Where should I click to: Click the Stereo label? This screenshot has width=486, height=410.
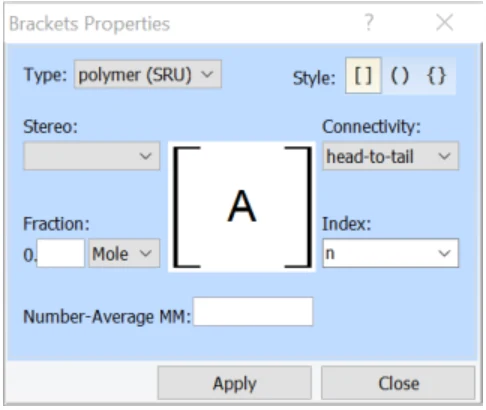click(50, 127)
